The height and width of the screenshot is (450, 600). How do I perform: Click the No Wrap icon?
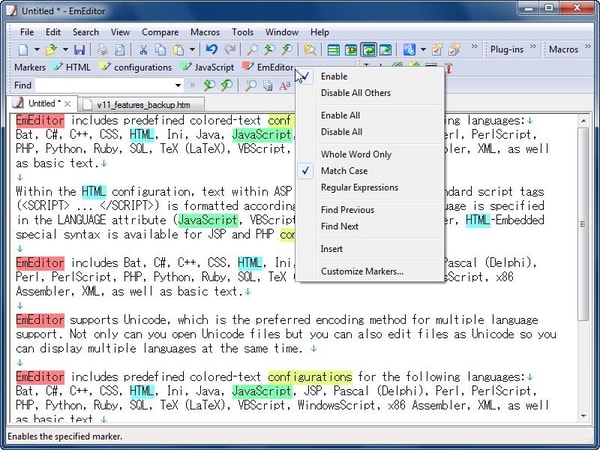coord(334,50)
